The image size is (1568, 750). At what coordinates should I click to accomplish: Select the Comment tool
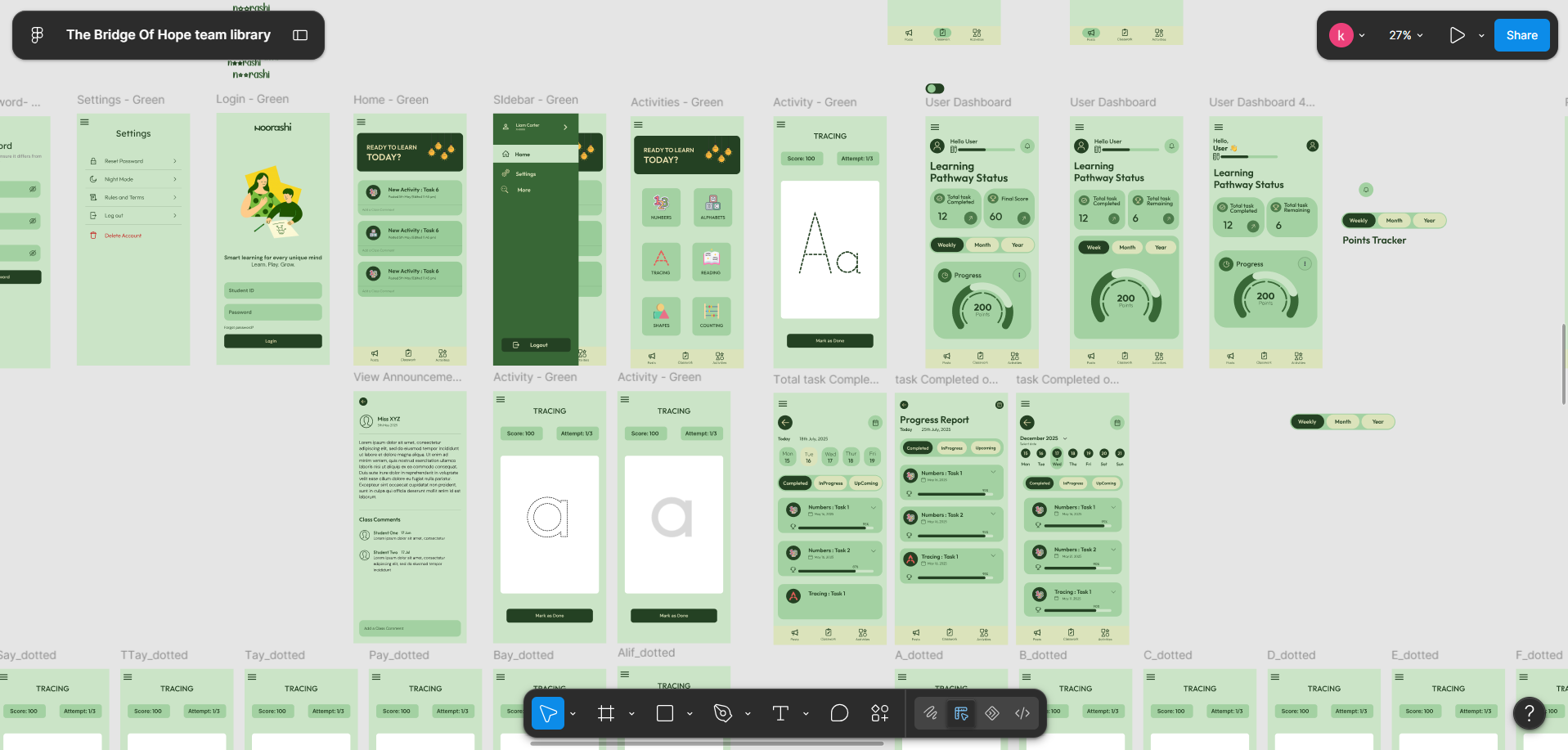839,713
